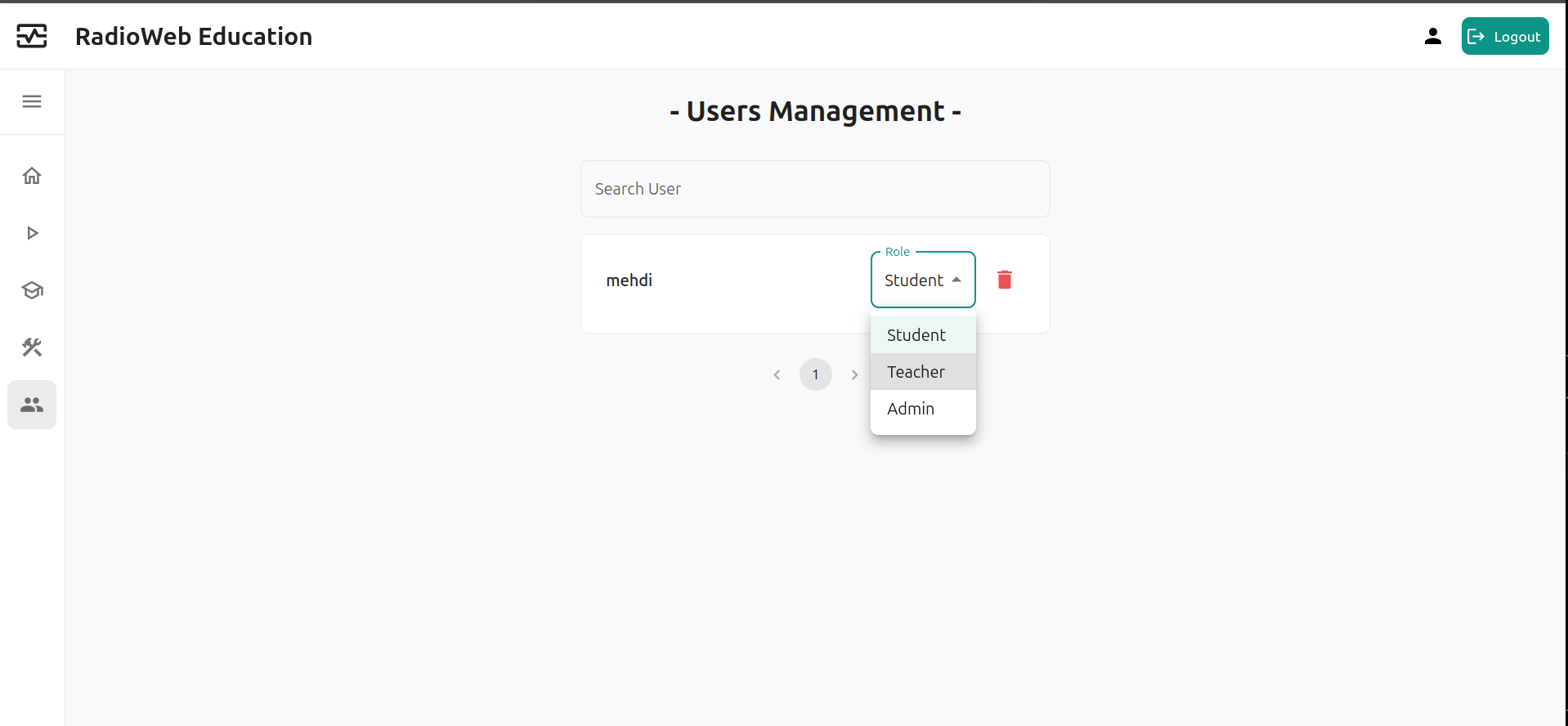
Task: Delete user mehdi with trash icon
Action: tap(1005, 280)
